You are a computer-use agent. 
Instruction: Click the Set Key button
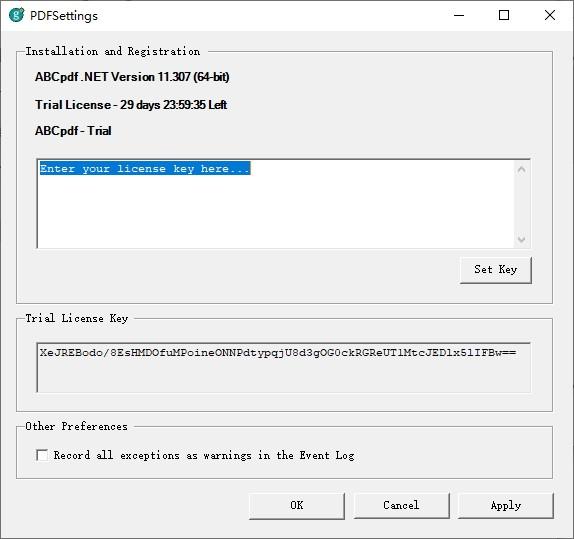[x=496, y=270]
